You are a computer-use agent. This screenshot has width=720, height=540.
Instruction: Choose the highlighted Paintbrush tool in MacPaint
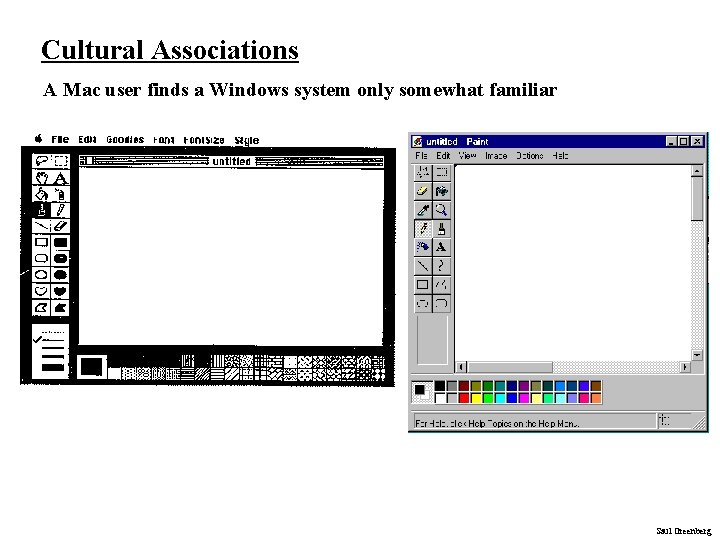(x=42, y=210)
